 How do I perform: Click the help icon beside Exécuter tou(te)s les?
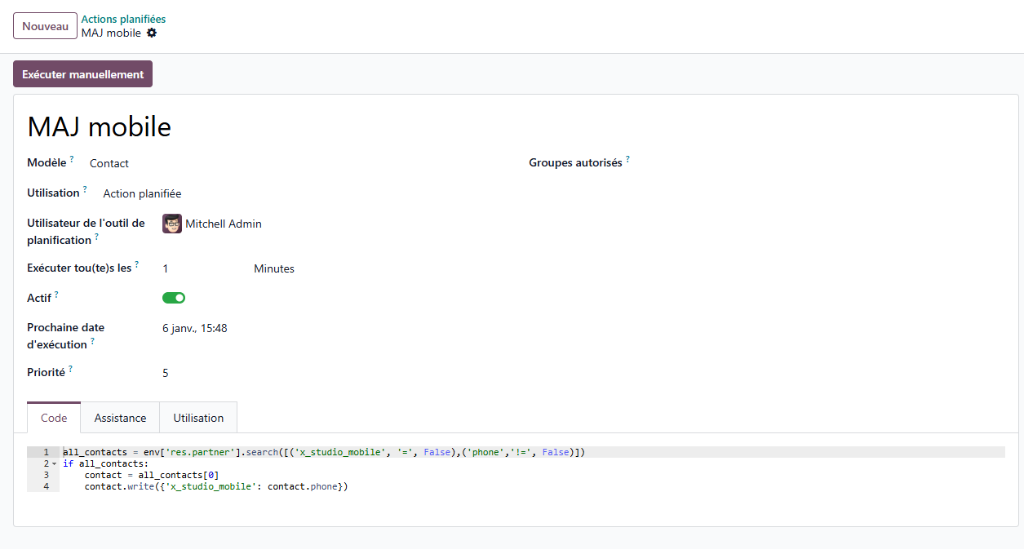pyautogui.click(x=137, y=265)
